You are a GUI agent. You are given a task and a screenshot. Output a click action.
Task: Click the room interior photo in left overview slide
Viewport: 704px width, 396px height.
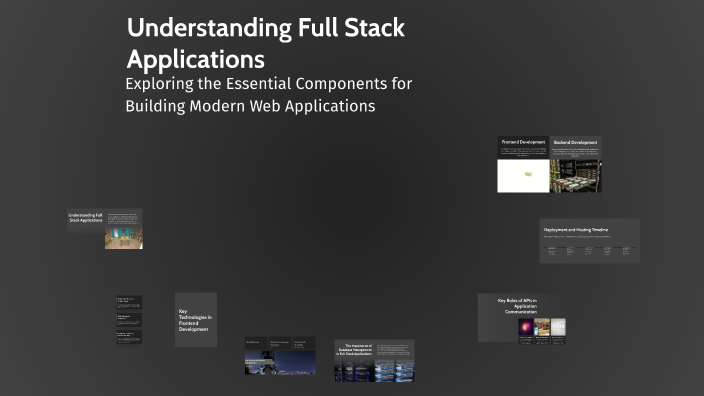[x=123, y=238]
